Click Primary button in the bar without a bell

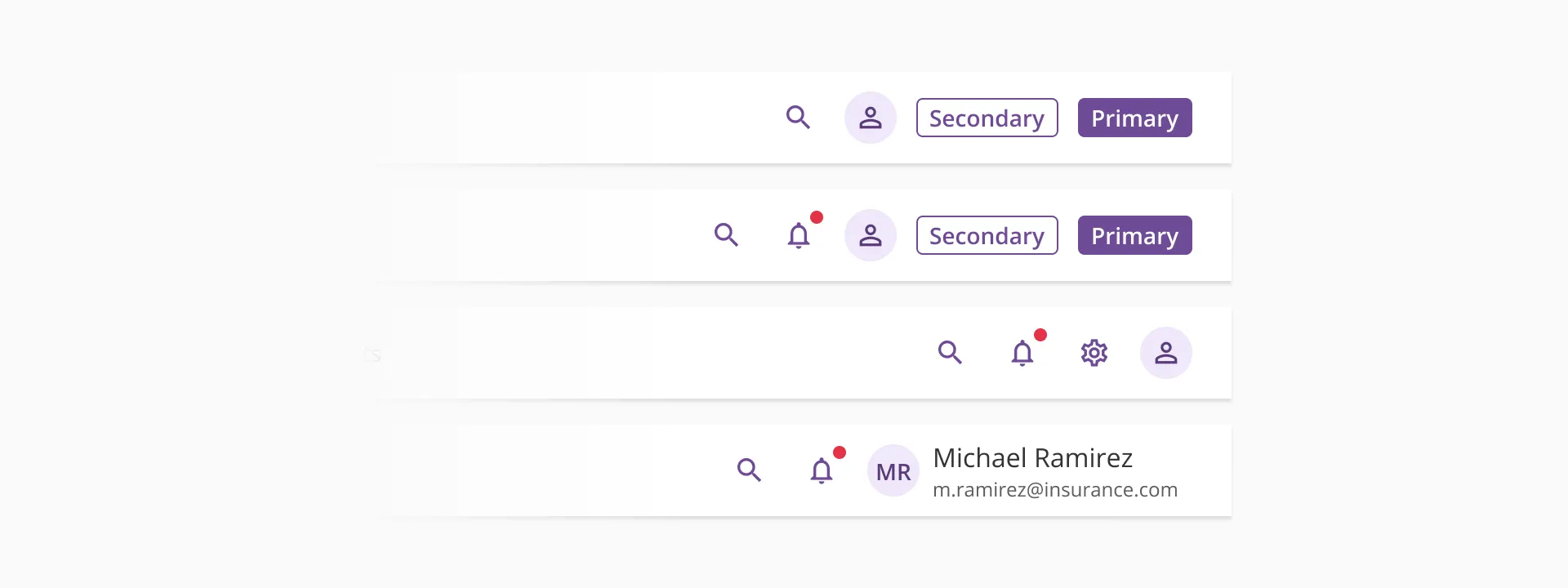click(1134, 118)
